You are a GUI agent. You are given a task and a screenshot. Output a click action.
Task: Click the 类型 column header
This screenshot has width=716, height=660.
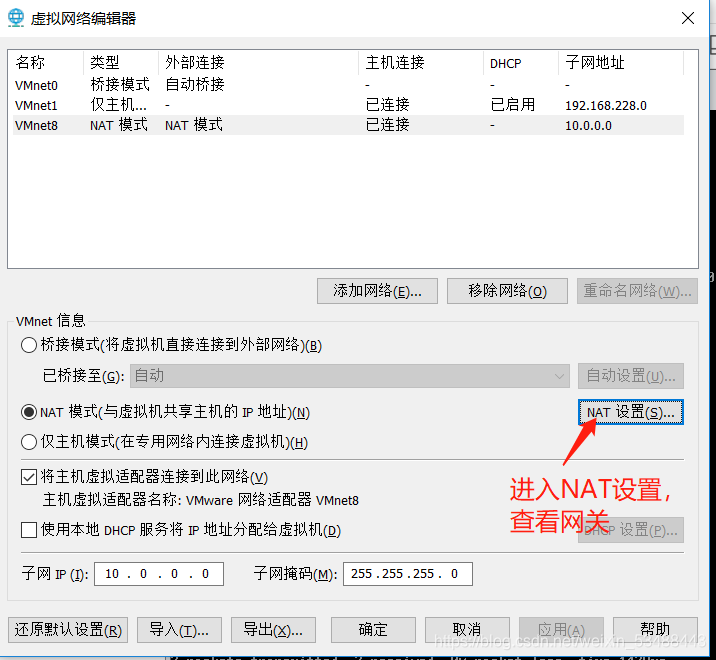(x=121, y=63)
